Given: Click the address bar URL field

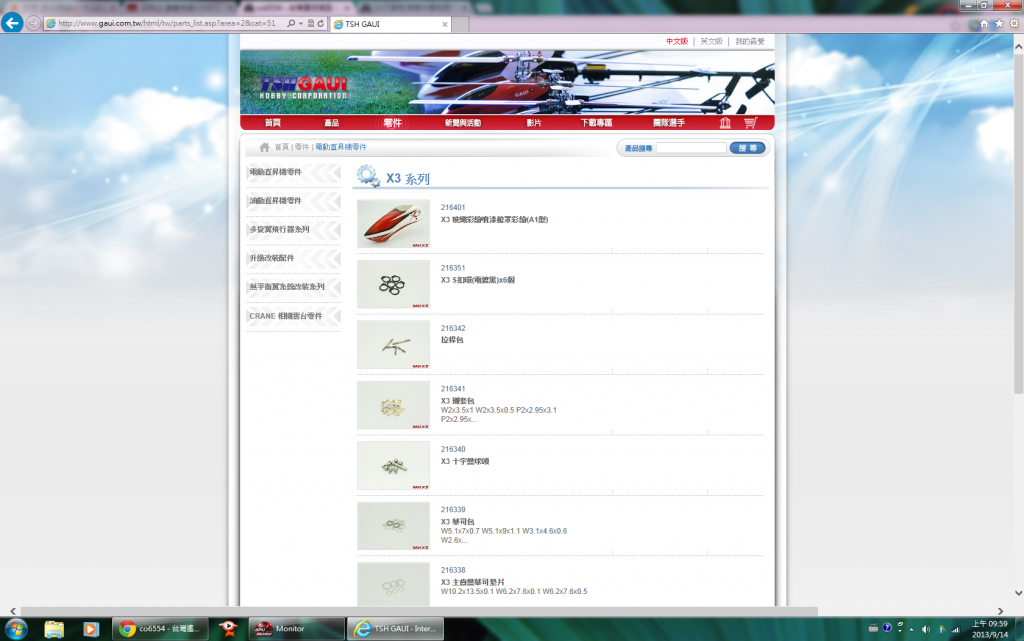Looking at the screenshot, I should [x=167, y=23].
